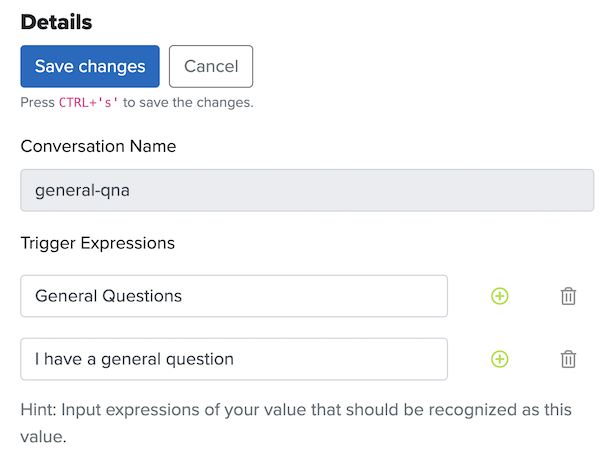600x457 pixels.
Task: Add expression after 'I have a general question'
Action: [x=500, y=359]
